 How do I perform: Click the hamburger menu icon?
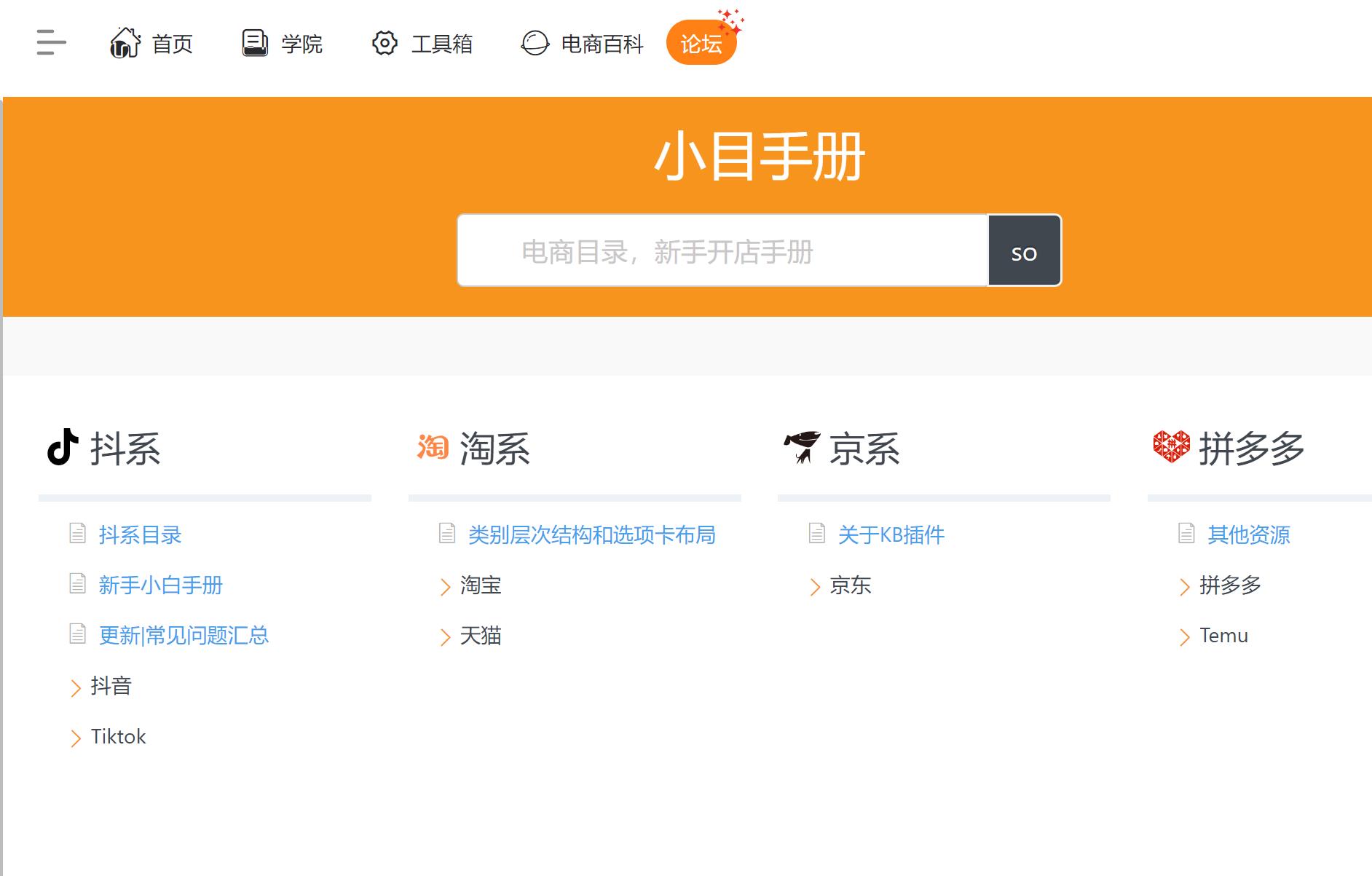[x=51, y=43]
